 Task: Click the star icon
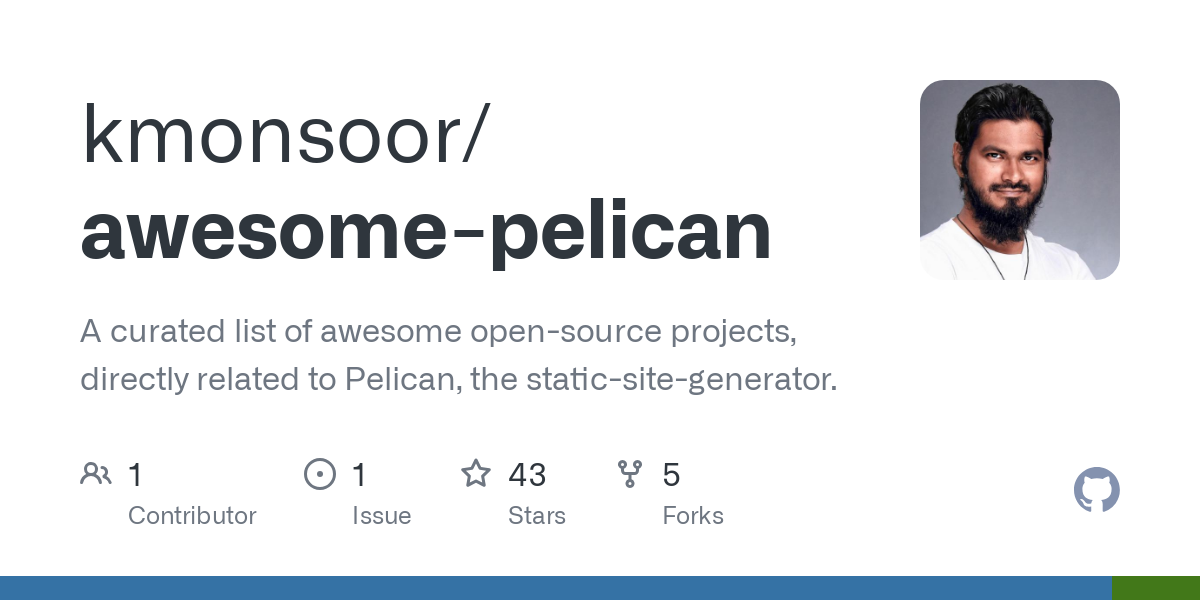tap(476, 473)
